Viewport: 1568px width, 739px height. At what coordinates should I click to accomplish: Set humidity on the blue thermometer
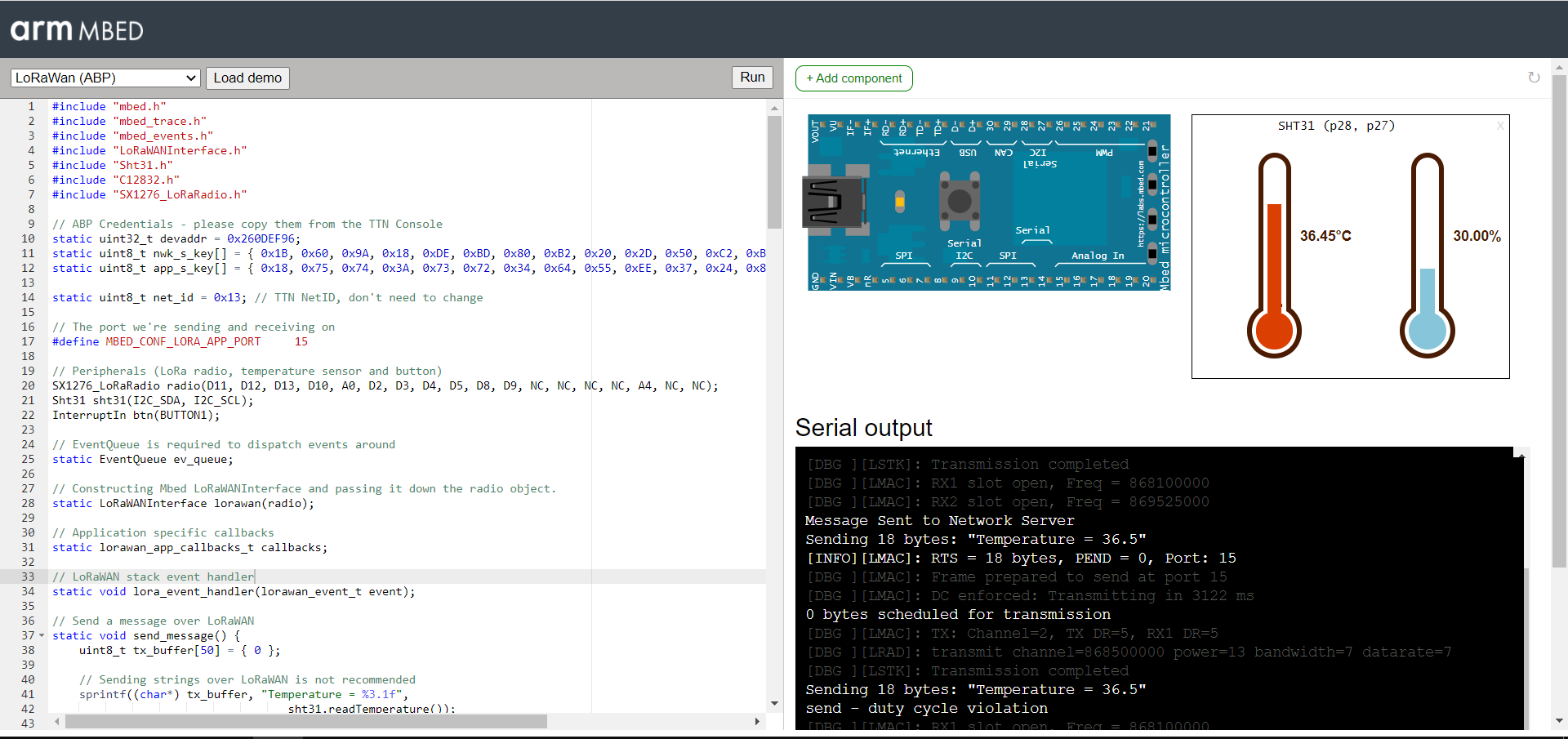(x=1428, y=256)
